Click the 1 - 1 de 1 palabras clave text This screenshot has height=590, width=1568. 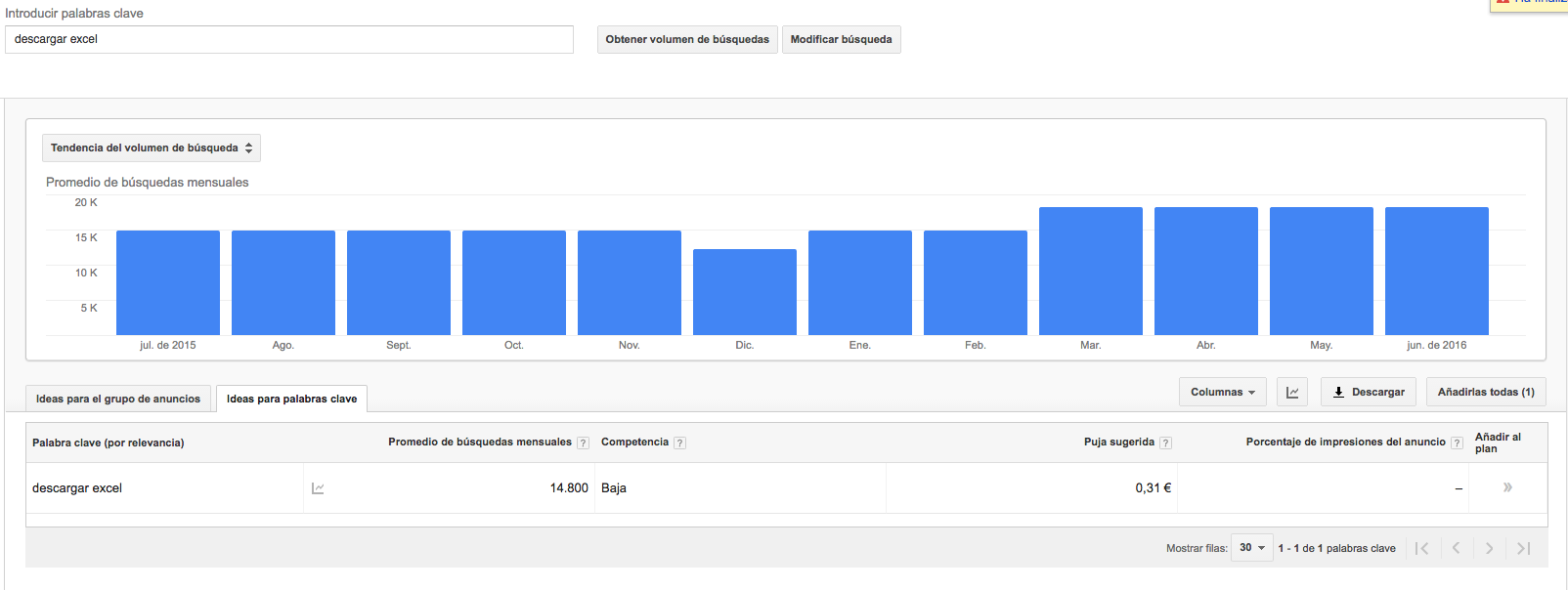[1336, 548]
